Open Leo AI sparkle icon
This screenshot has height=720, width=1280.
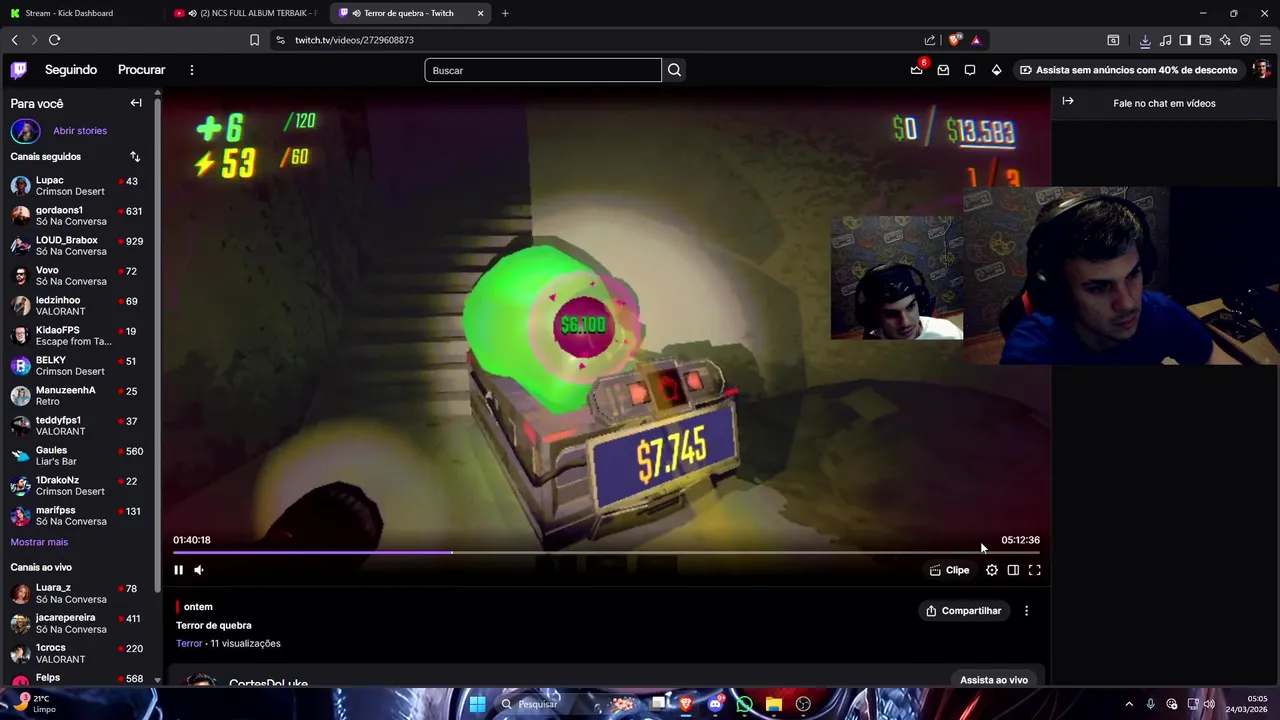point(1225,40)
